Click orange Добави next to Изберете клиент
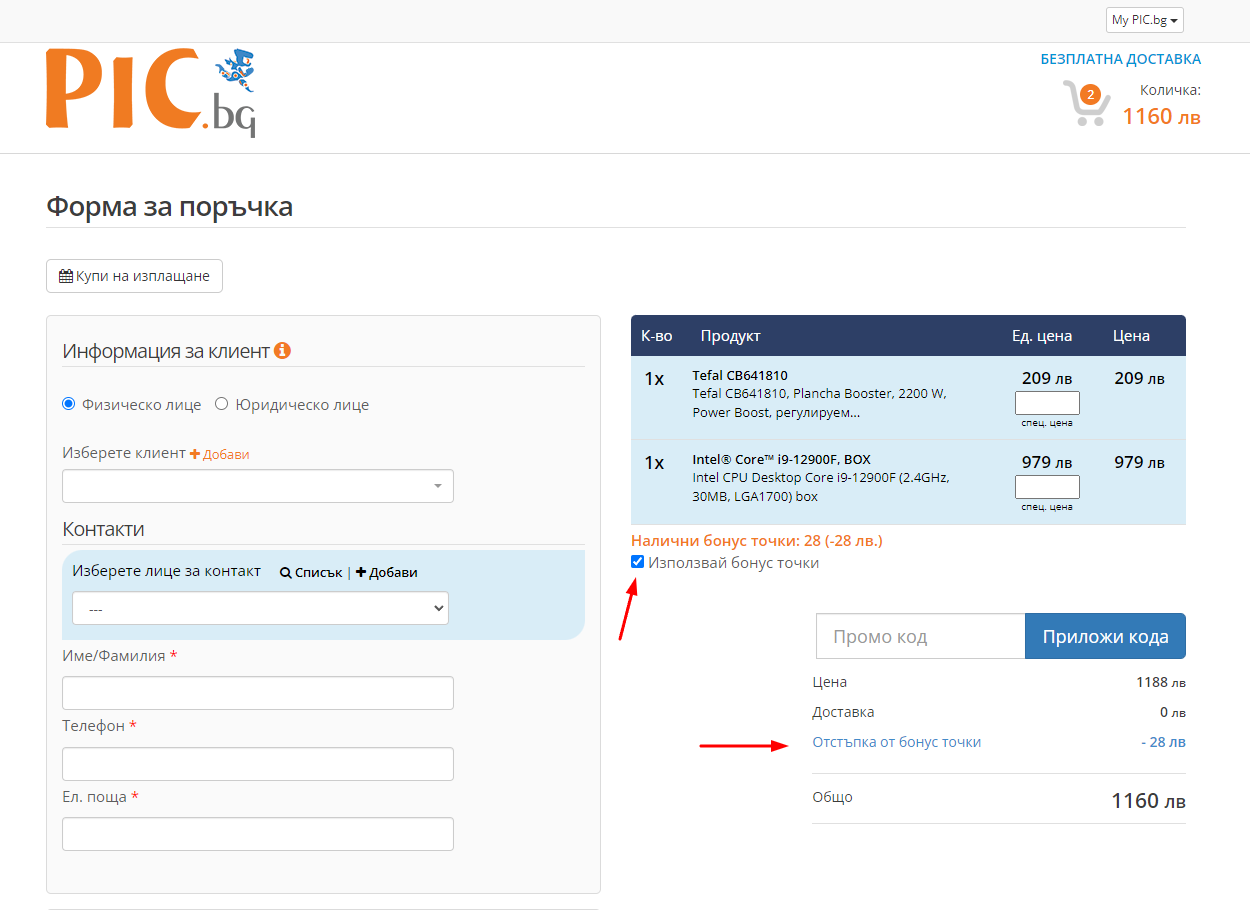Image resolution: width=1250 pixels, height=910 pixels. (220, 454)
